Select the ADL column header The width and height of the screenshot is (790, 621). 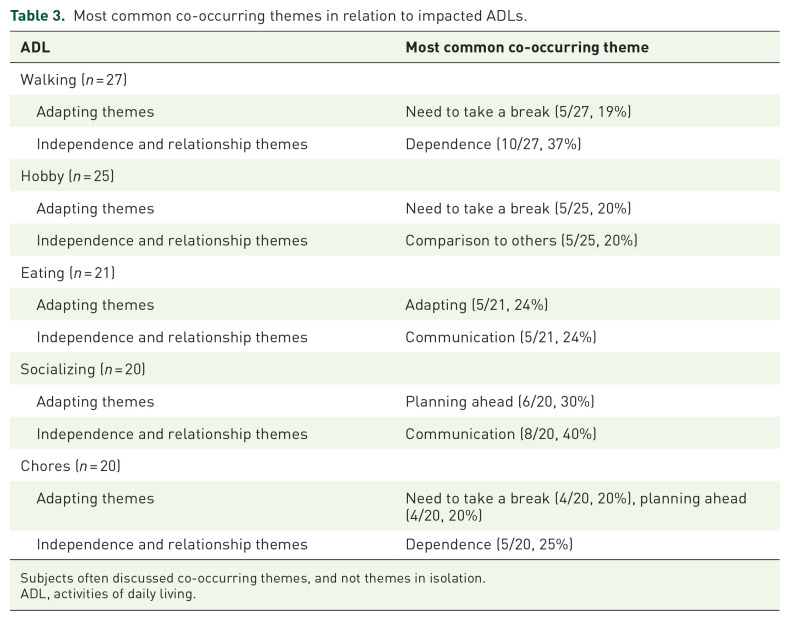(35, 47)
